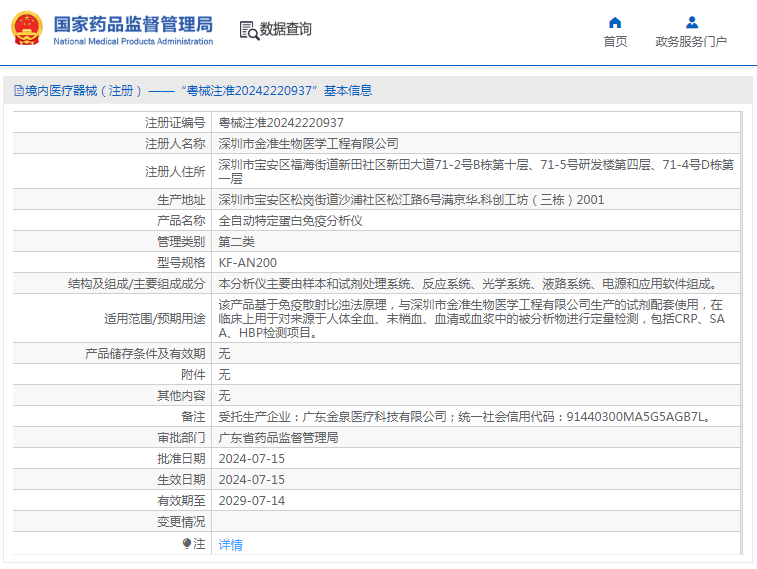Viewport: 757px width, 569px height.
Task: Click the 无 value for 产品储存条件及有效期
Action: click(x=224, y=353)
